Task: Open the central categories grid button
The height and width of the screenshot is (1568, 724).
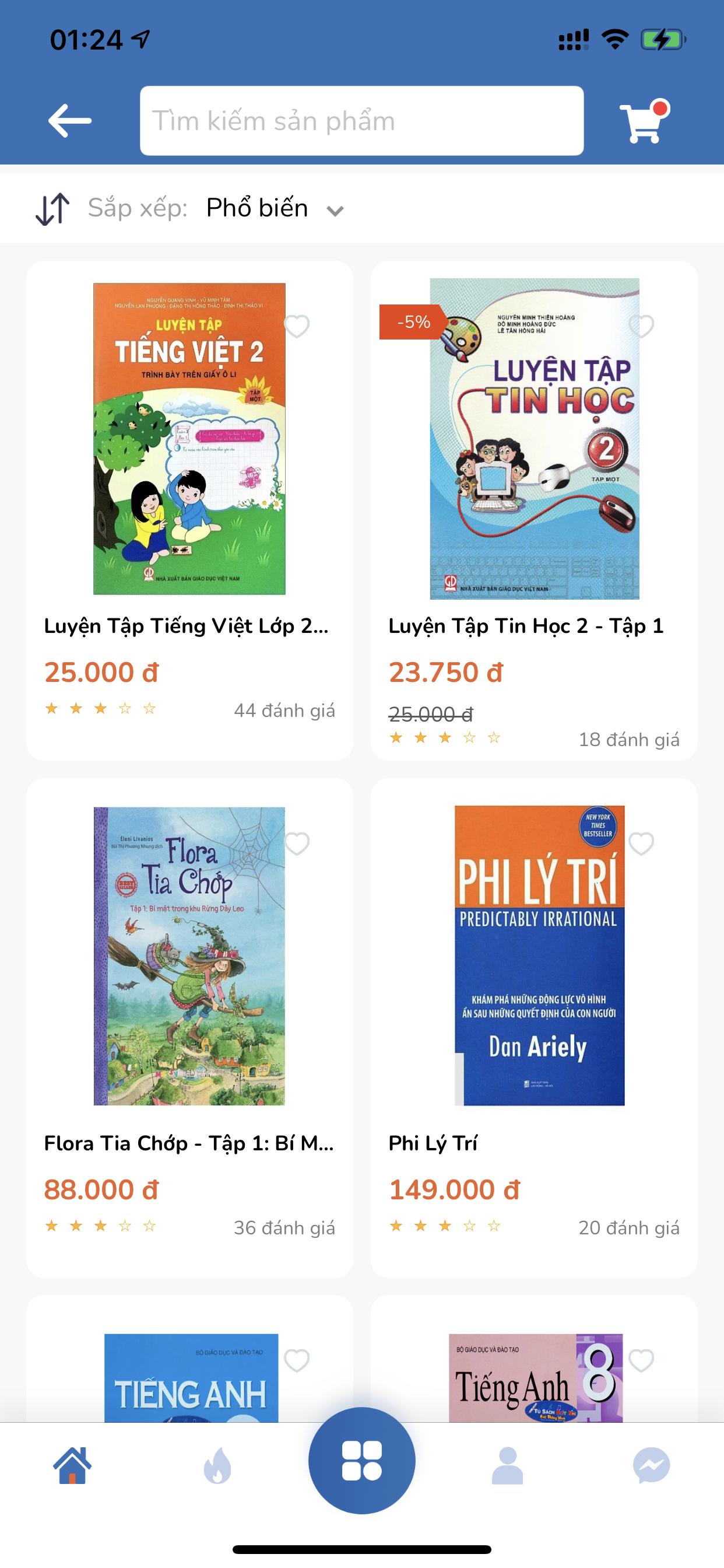Action: pyautogui.click(x=362, y=1460)
